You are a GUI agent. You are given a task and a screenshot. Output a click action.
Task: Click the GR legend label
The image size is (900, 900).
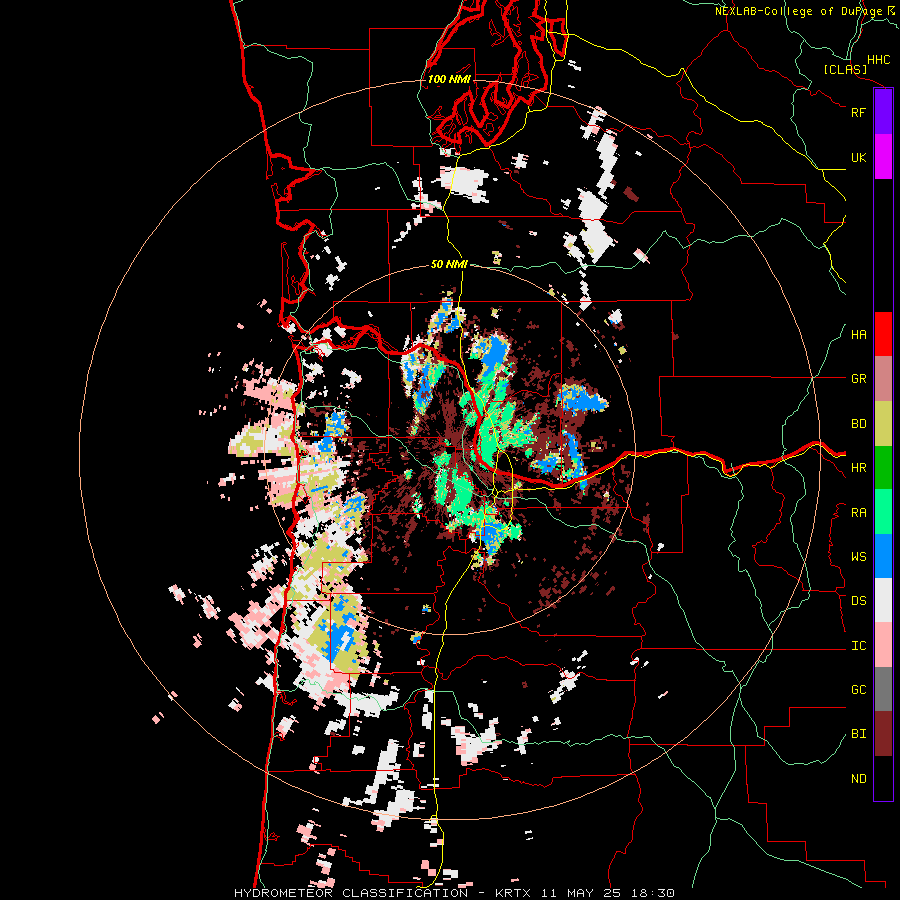tap(858, 379)
